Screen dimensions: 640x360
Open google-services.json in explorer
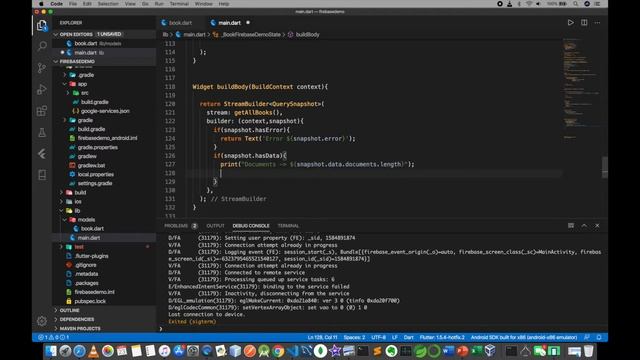click(104, 111)
